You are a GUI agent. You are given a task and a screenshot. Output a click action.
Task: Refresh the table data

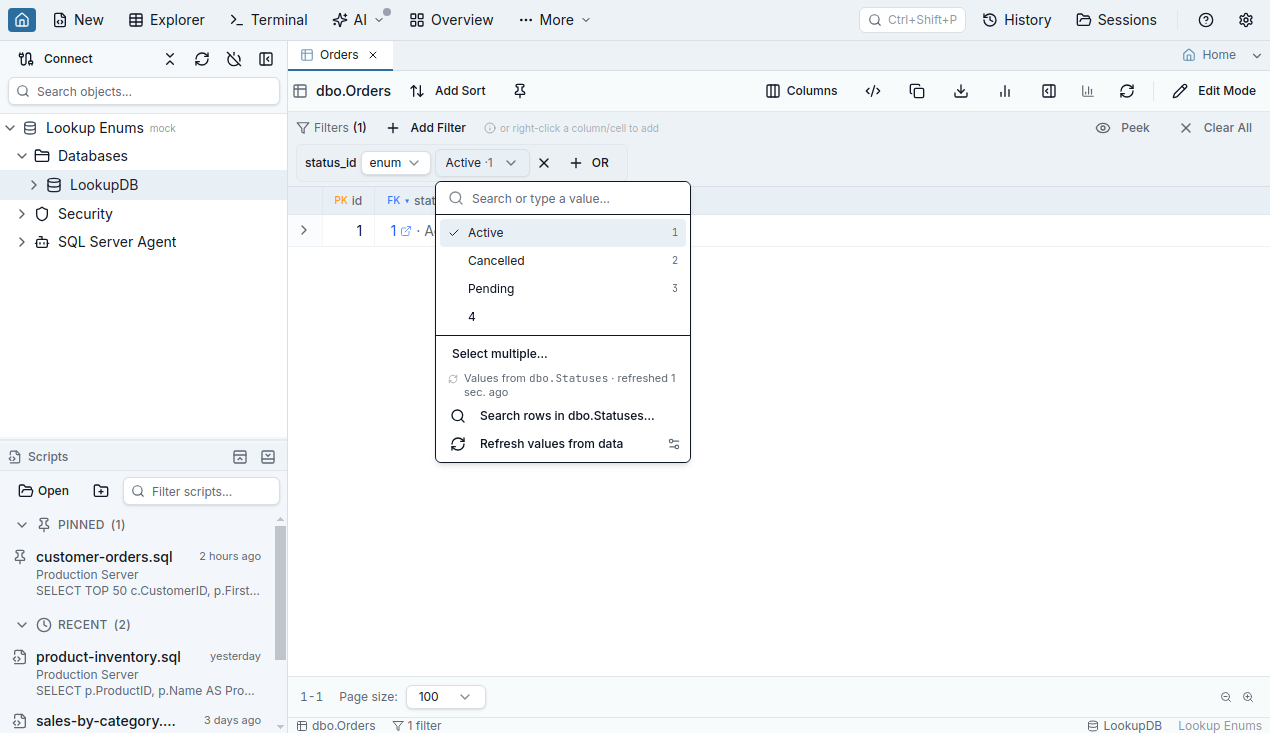[1127, 91]
